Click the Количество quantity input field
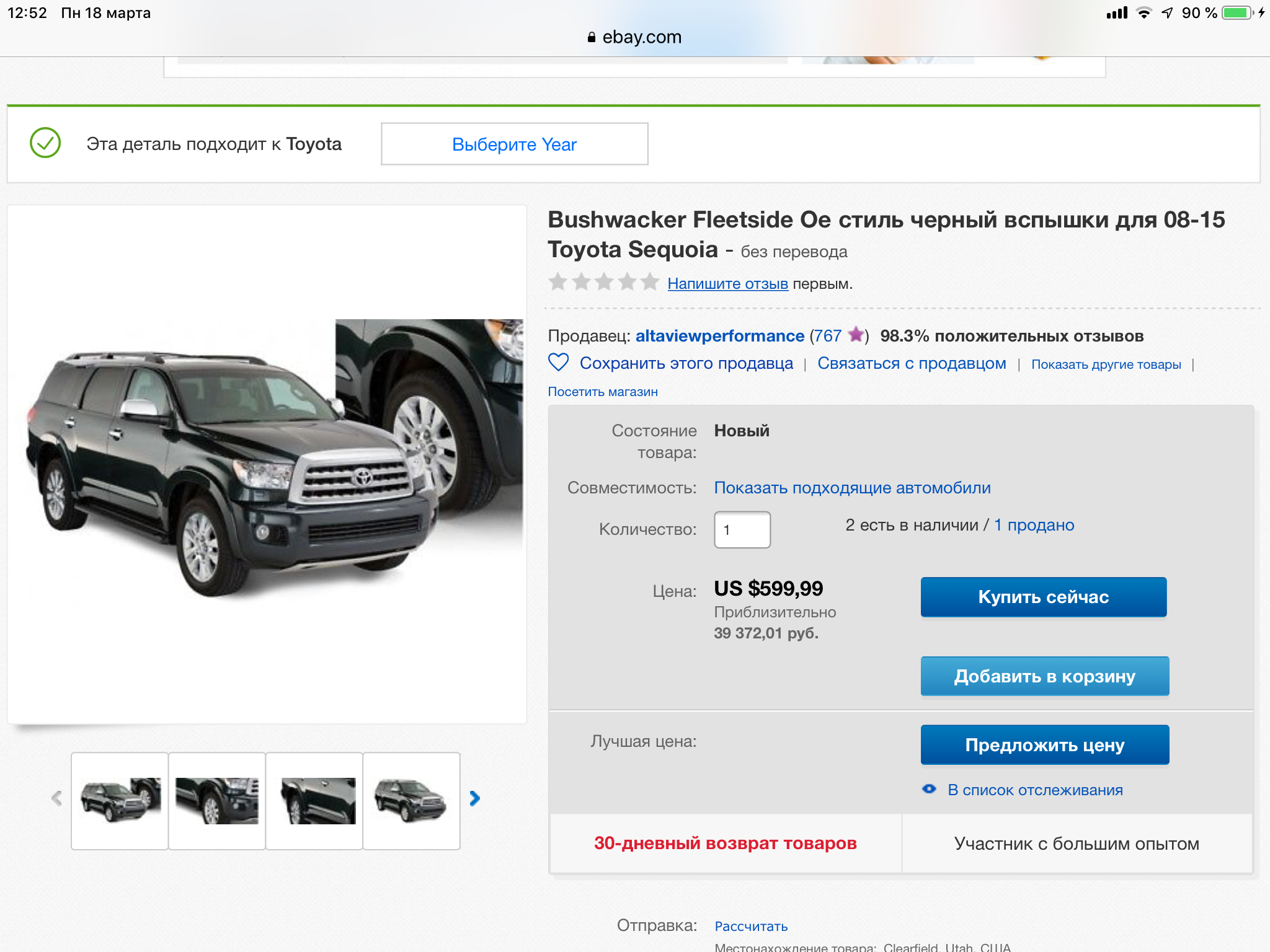Screen dimensions: 1270x952 [x=742, y=530]
